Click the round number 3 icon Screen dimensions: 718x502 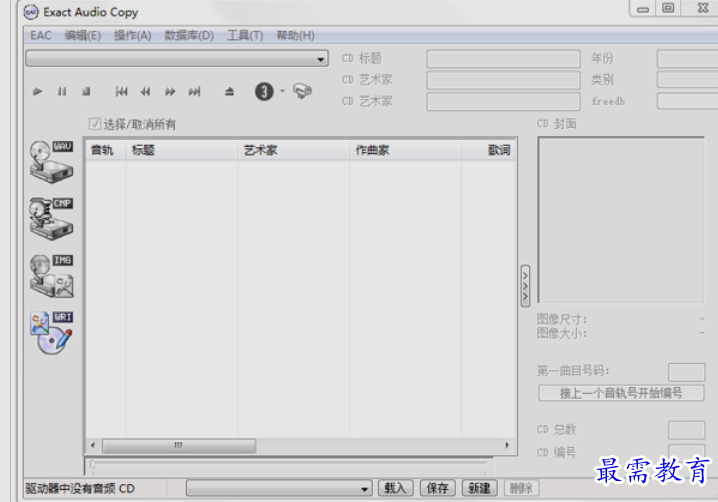[x=264, y=92]
